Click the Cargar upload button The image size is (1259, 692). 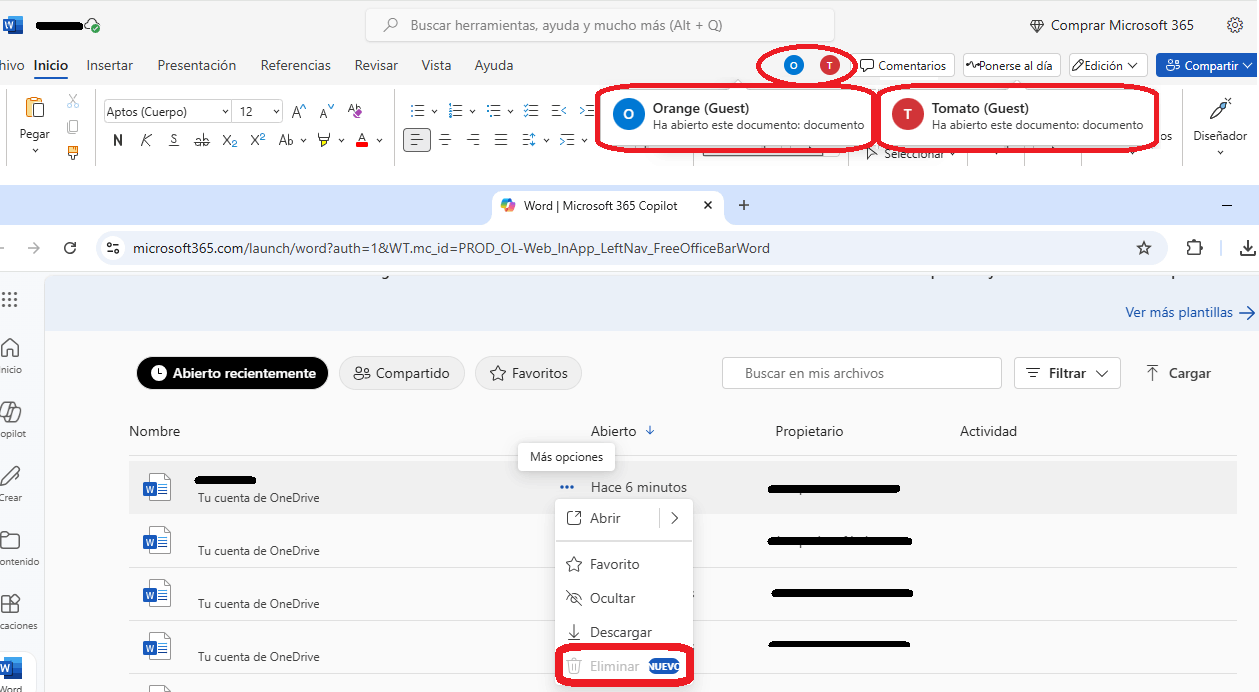click(1178, 373)
